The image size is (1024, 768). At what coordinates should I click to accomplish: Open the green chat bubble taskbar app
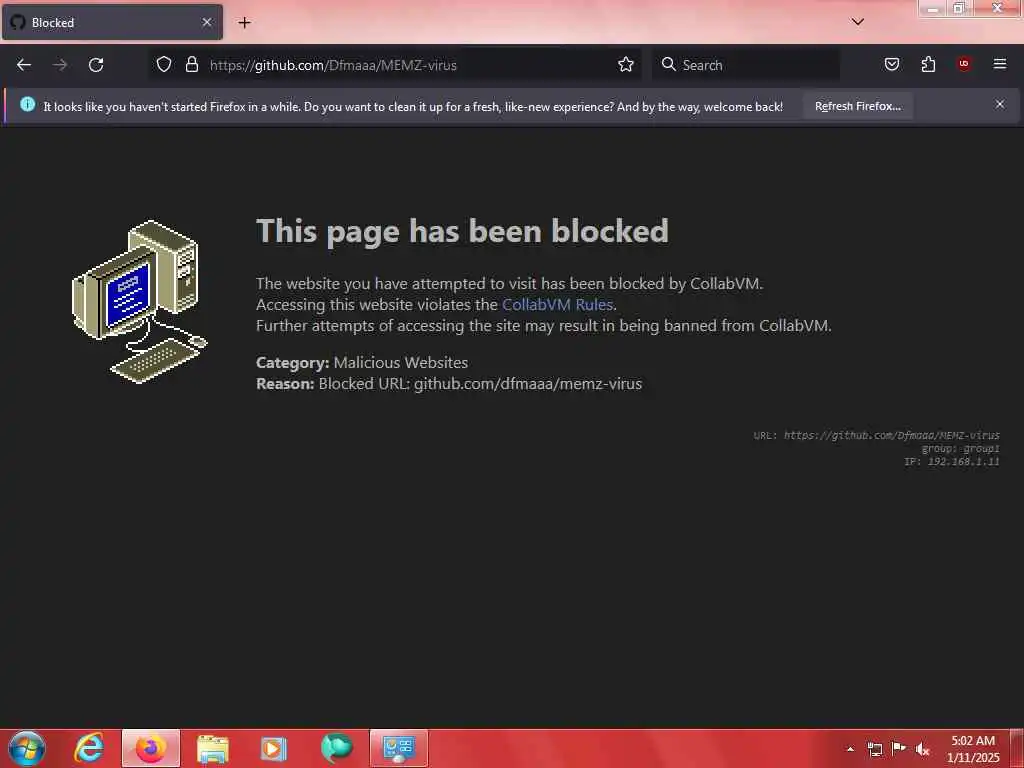coord(336,748)
